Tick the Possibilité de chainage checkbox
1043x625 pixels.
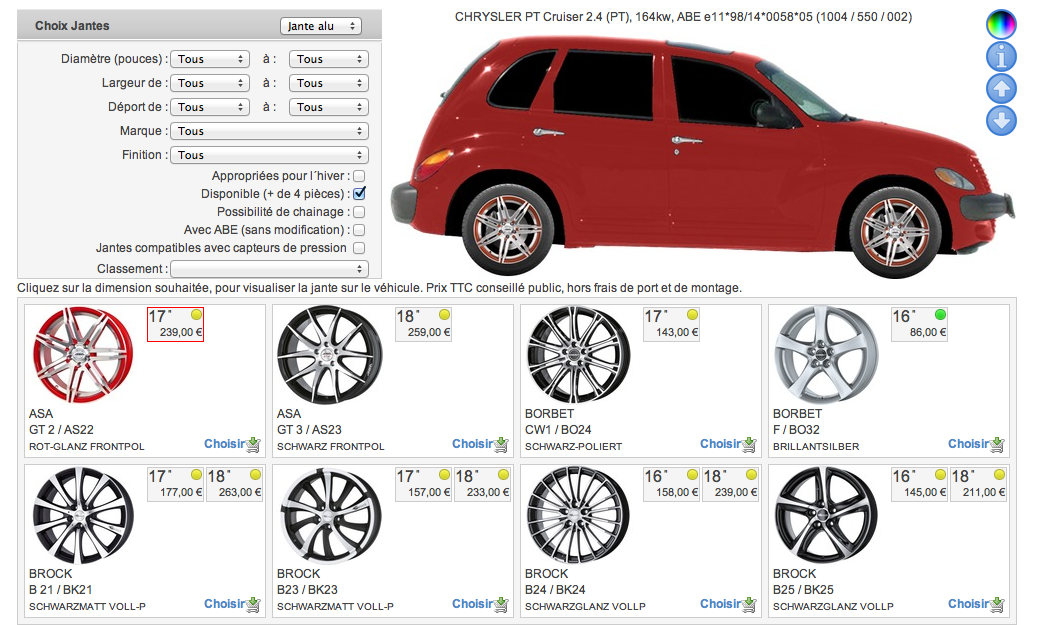359,212
